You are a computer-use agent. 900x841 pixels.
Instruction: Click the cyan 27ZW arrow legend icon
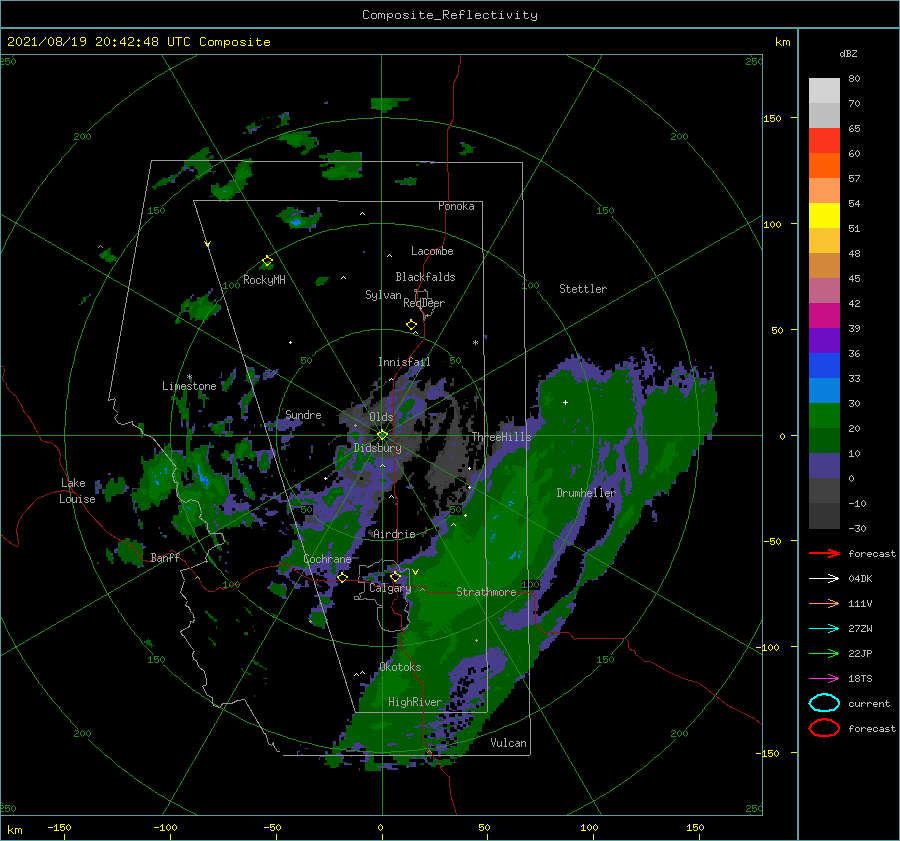pyautogui.click(x=824, y=629)
